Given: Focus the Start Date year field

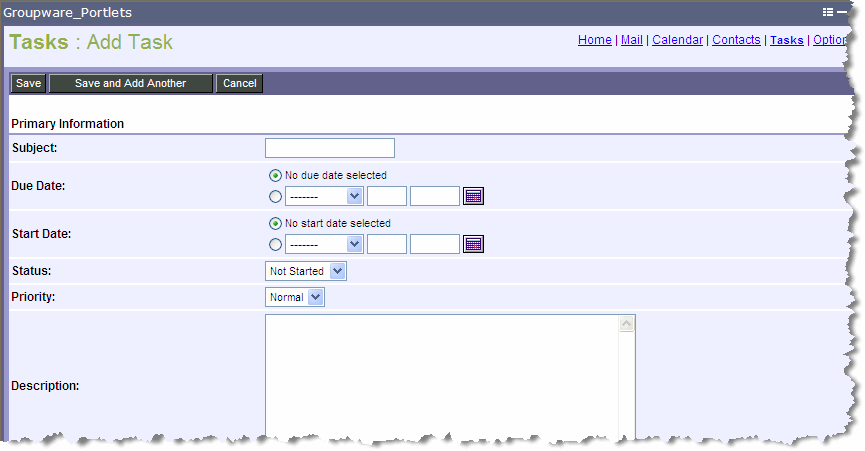Looking at the screenshot, I should click(435, 244).
